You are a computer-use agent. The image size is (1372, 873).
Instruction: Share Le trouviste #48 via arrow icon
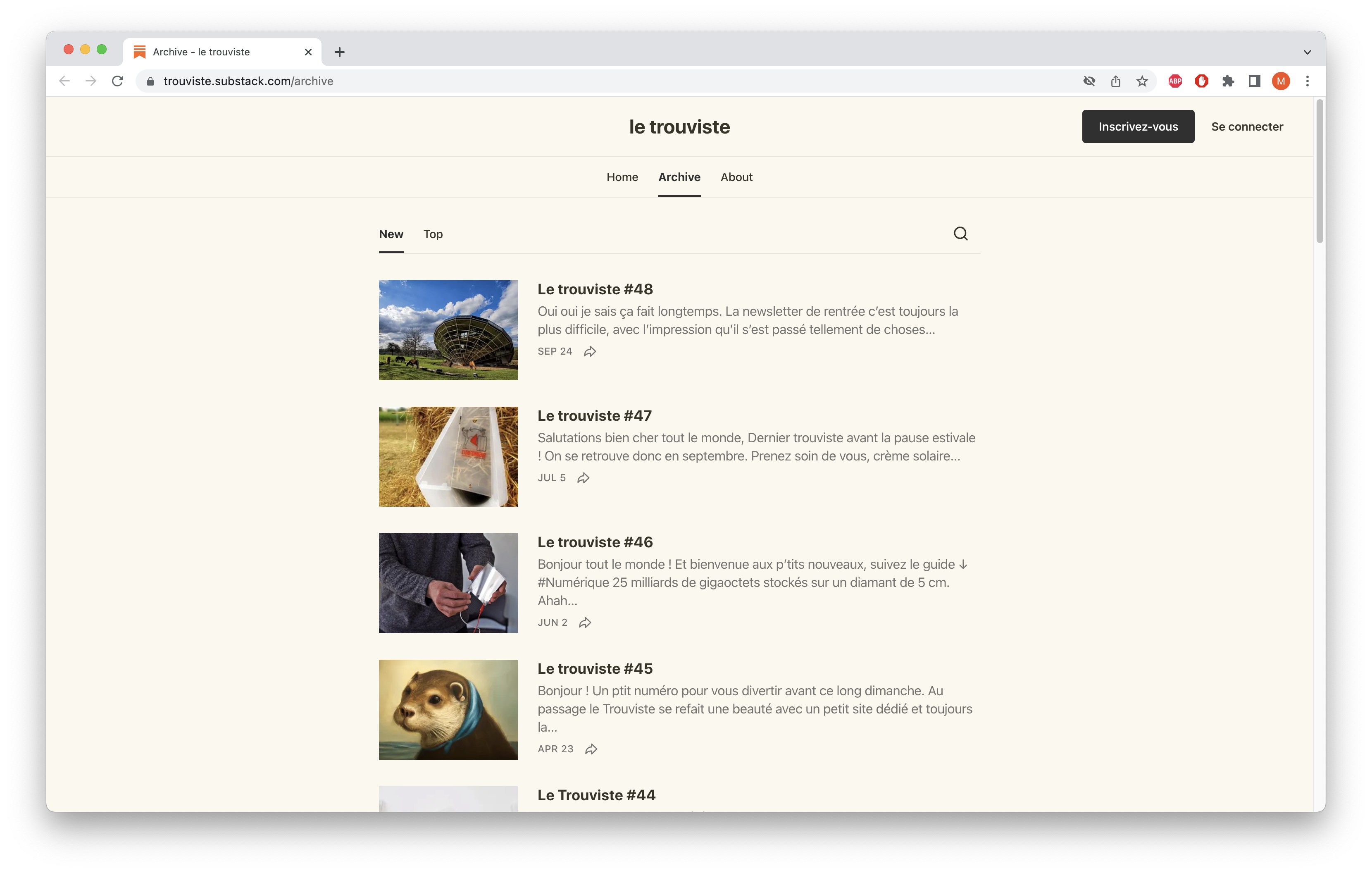pyautogui.click(x=590, y=352)
